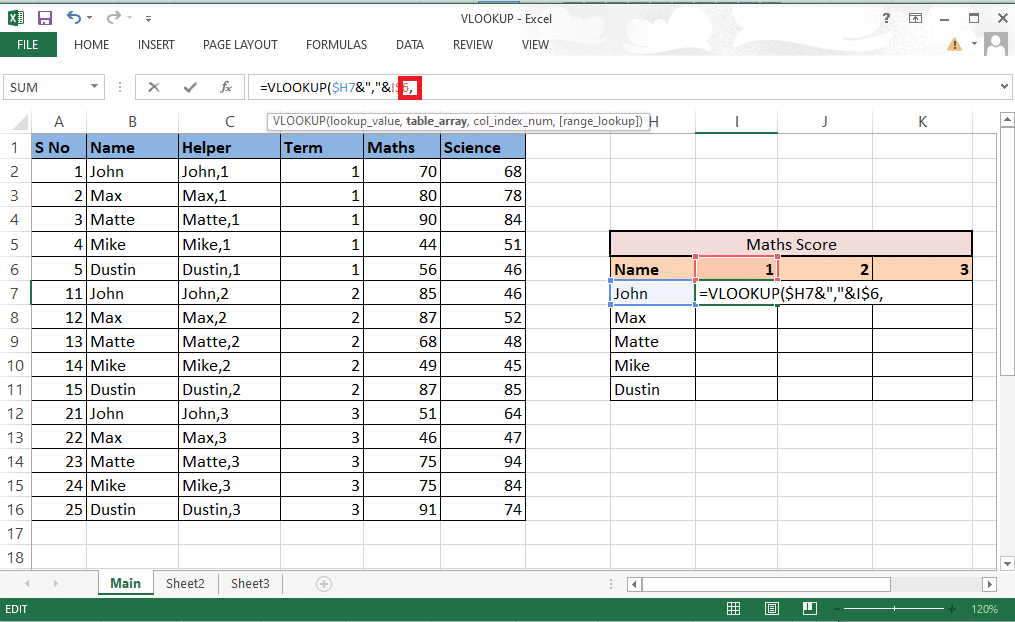Click the Insert Function fx icon
This screenshot has height=622, width=1015.
(x=226, y=87)
